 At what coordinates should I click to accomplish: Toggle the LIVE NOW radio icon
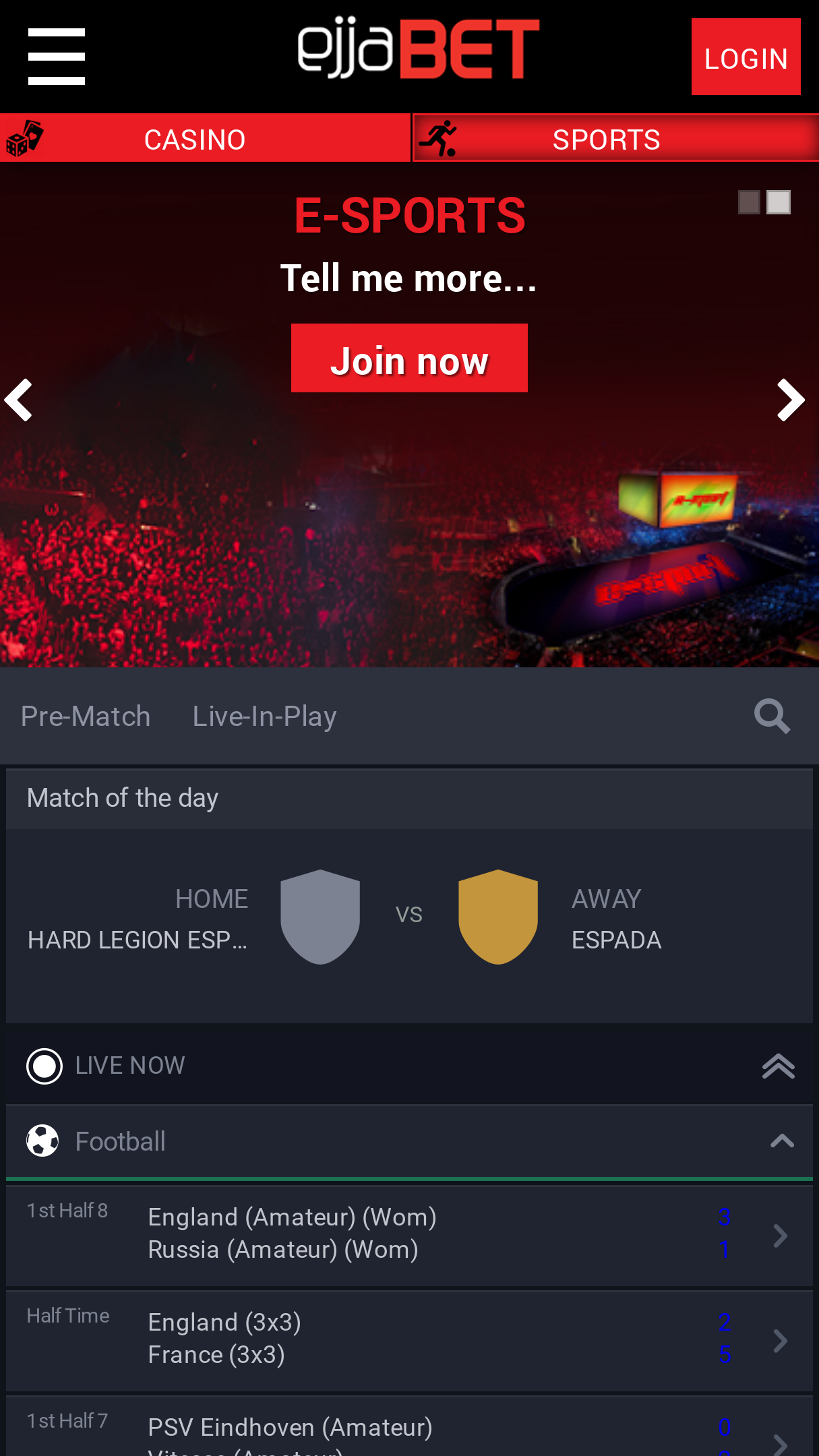pyautogui.click(x=44, y=1066)
